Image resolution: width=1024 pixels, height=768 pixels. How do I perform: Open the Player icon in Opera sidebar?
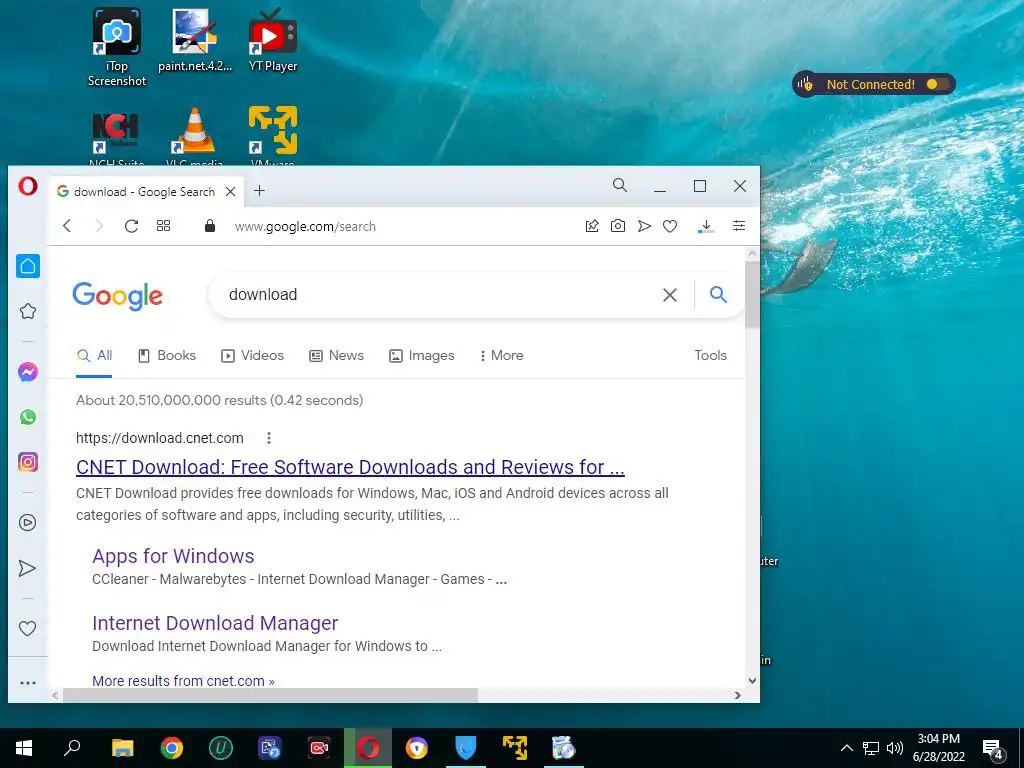pos(27,522)
